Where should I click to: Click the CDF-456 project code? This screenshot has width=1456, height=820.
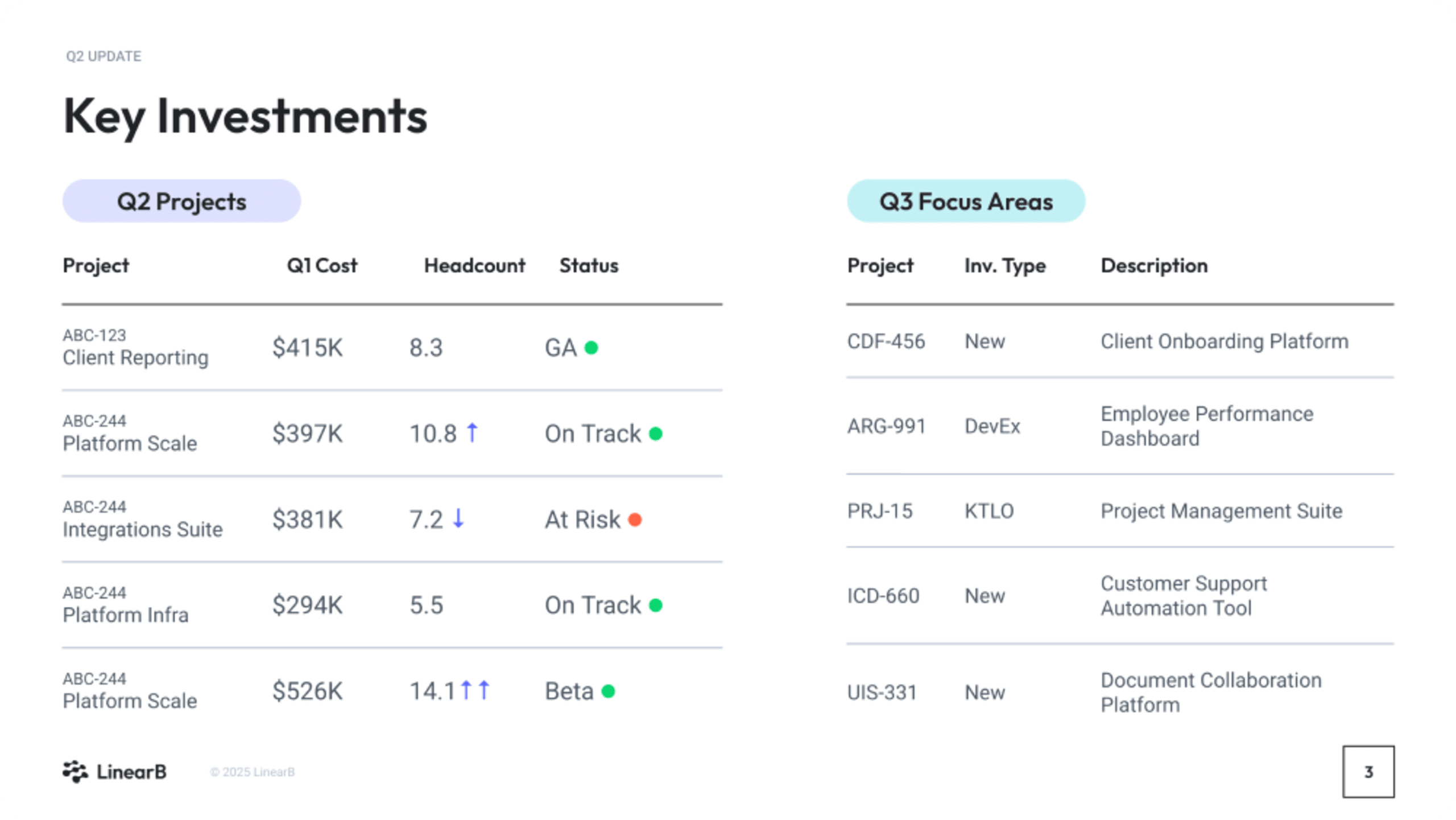point(886,341)
